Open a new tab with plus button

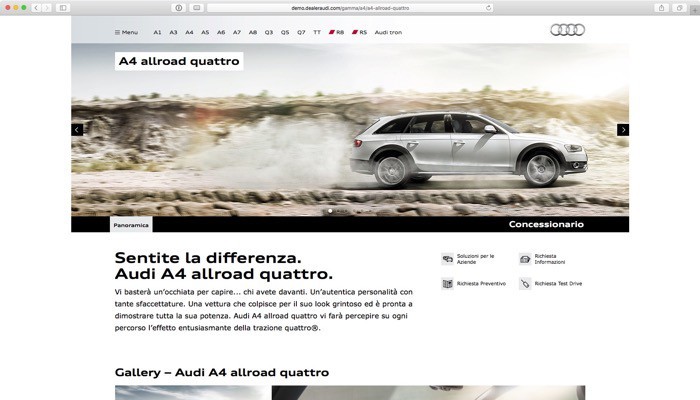tap(695, 10)
